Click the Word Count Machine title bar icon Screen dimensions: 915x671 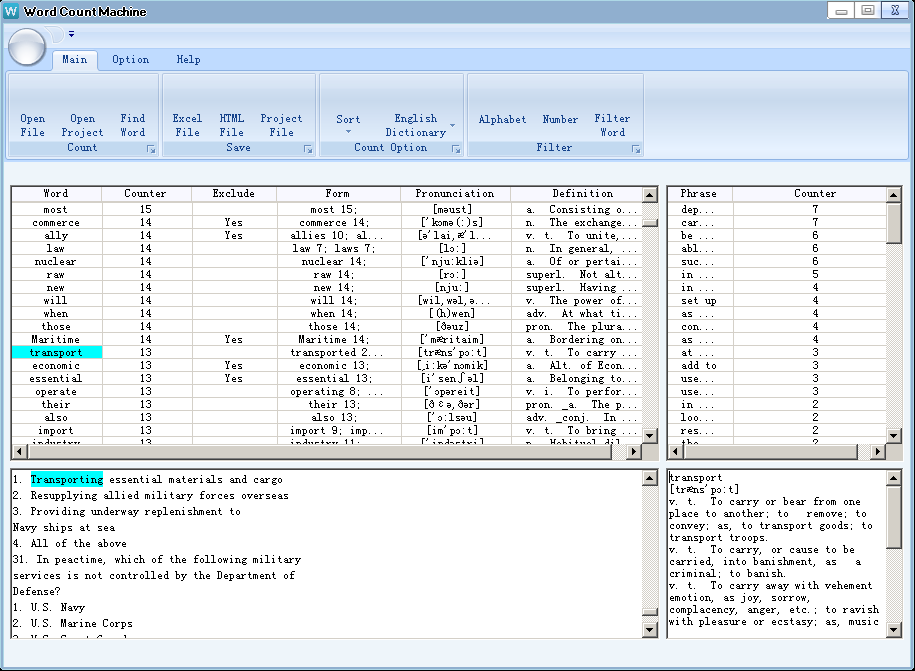click(11, 11)
